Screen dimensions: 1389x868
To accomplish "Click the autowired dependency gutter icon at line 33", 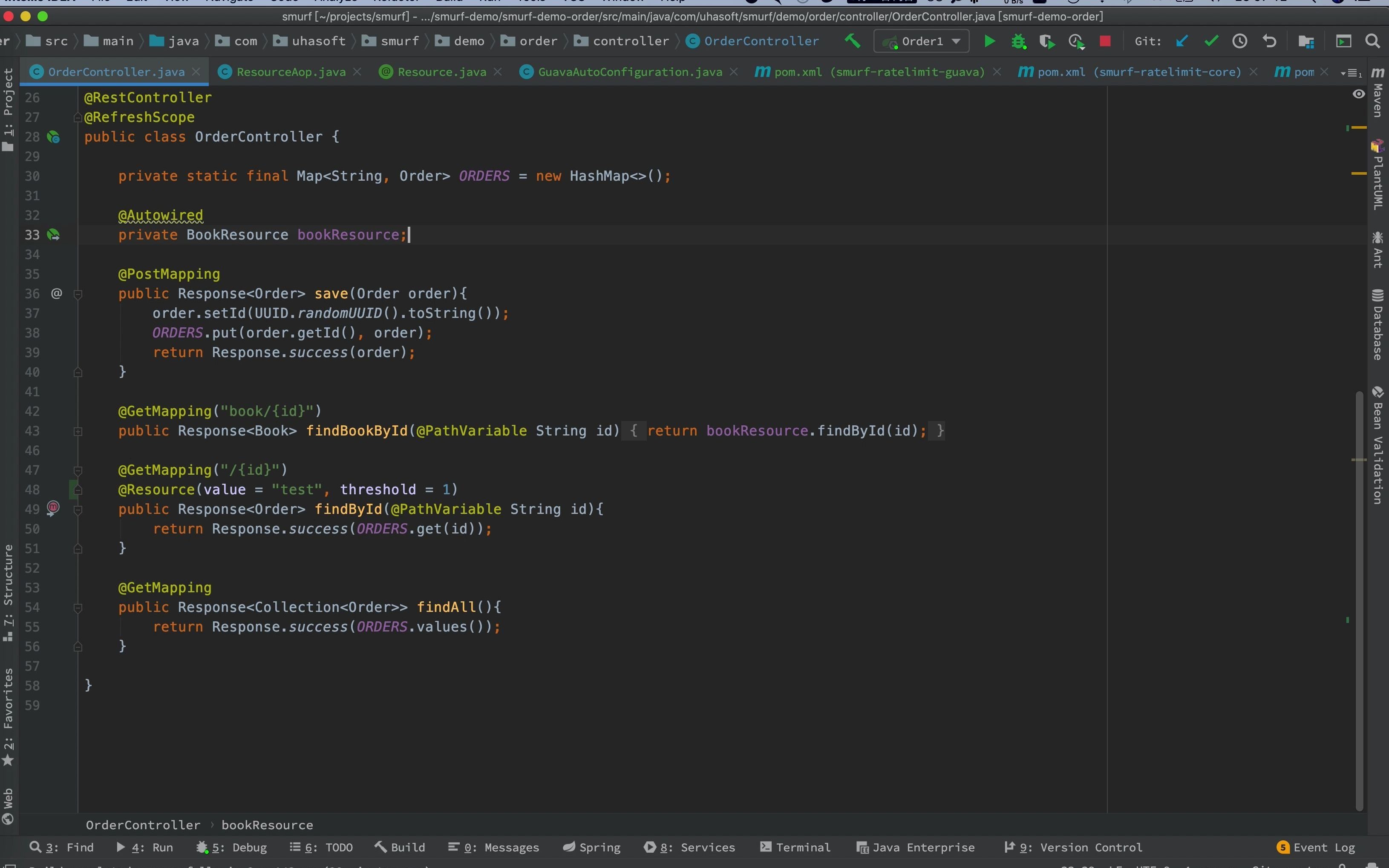I will tap(53, 235).
